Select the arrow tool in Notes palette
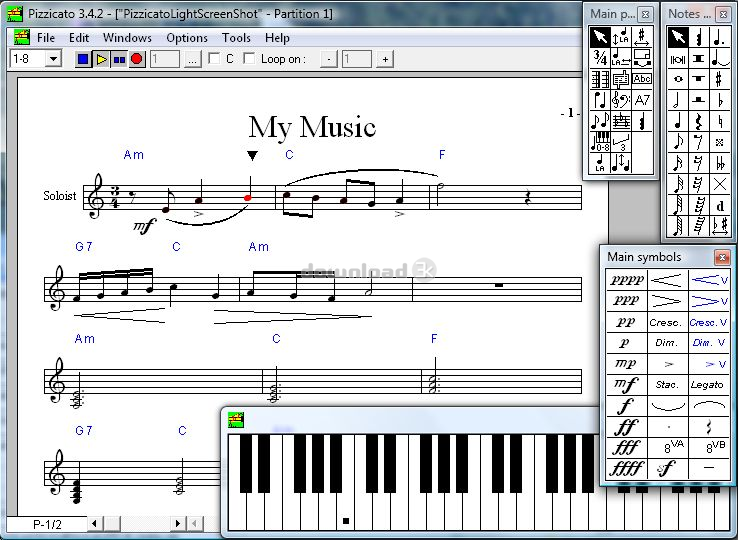The image size is (738, 540). [678, 37]
